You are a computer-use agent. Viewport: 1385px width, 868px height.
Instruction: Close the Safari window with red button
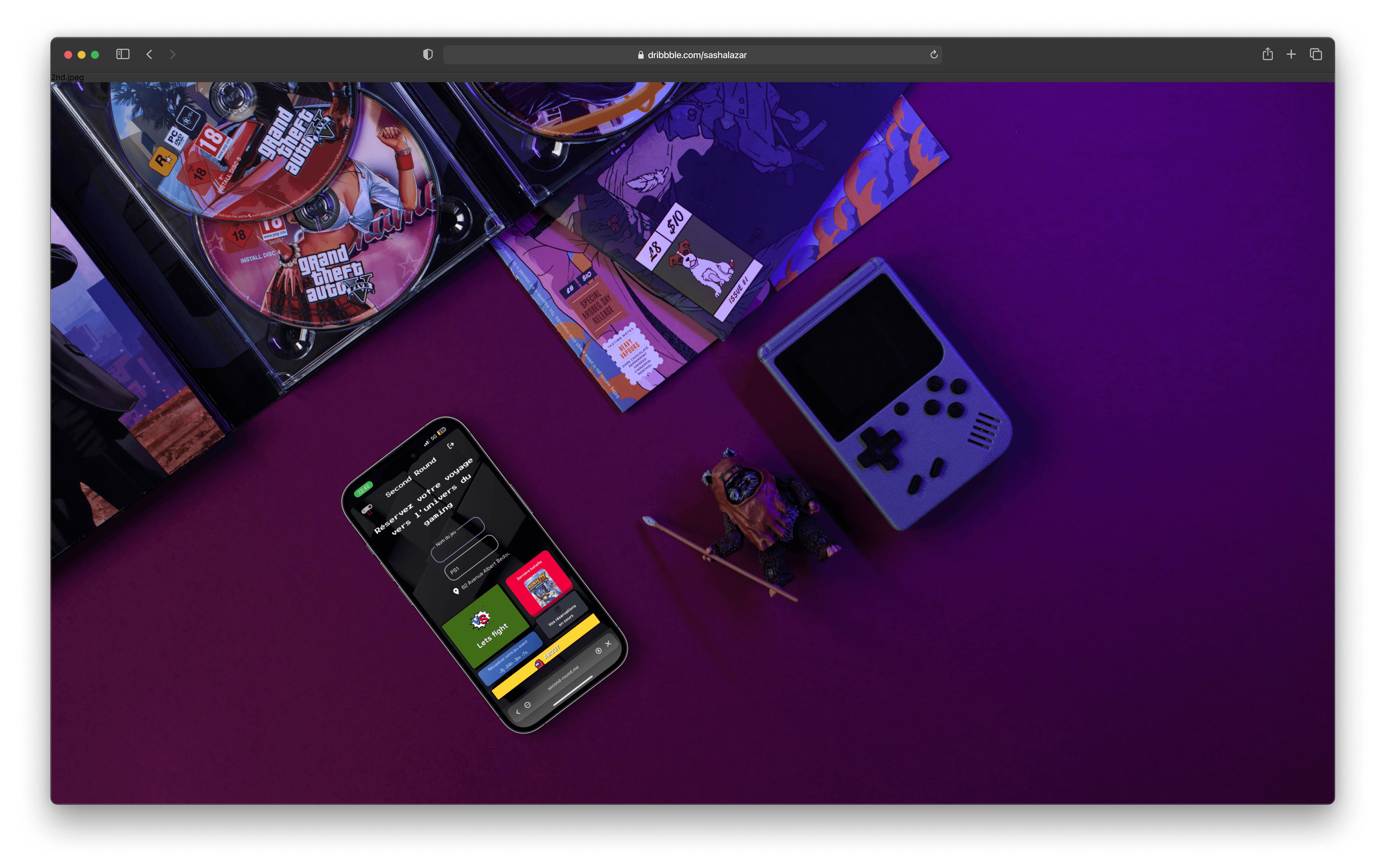click(68, 54)
